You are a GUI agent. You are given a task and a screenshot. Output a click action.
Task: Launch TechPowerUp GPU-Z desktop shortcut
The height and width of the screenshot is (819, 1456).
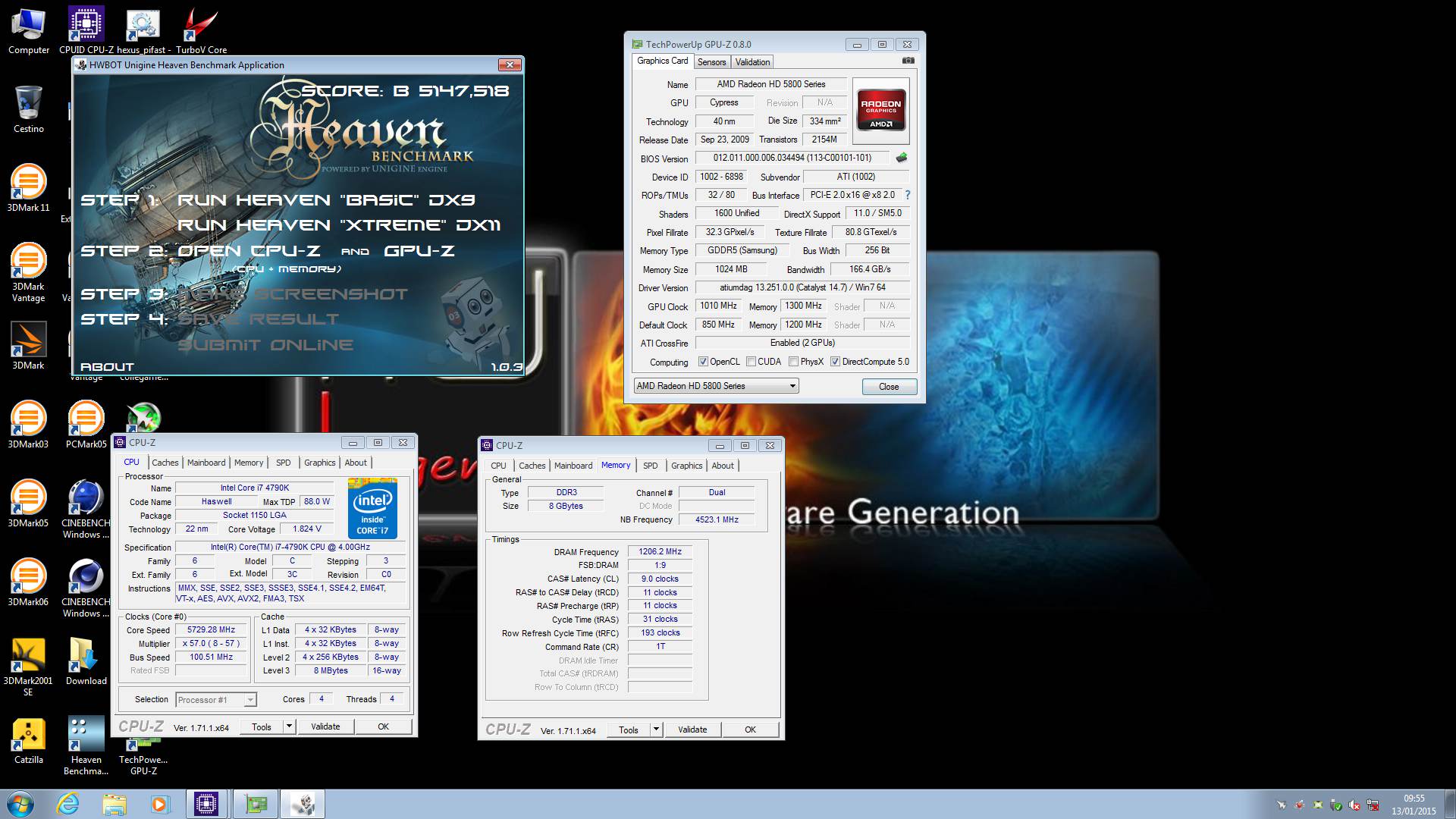tap(143, 754)
